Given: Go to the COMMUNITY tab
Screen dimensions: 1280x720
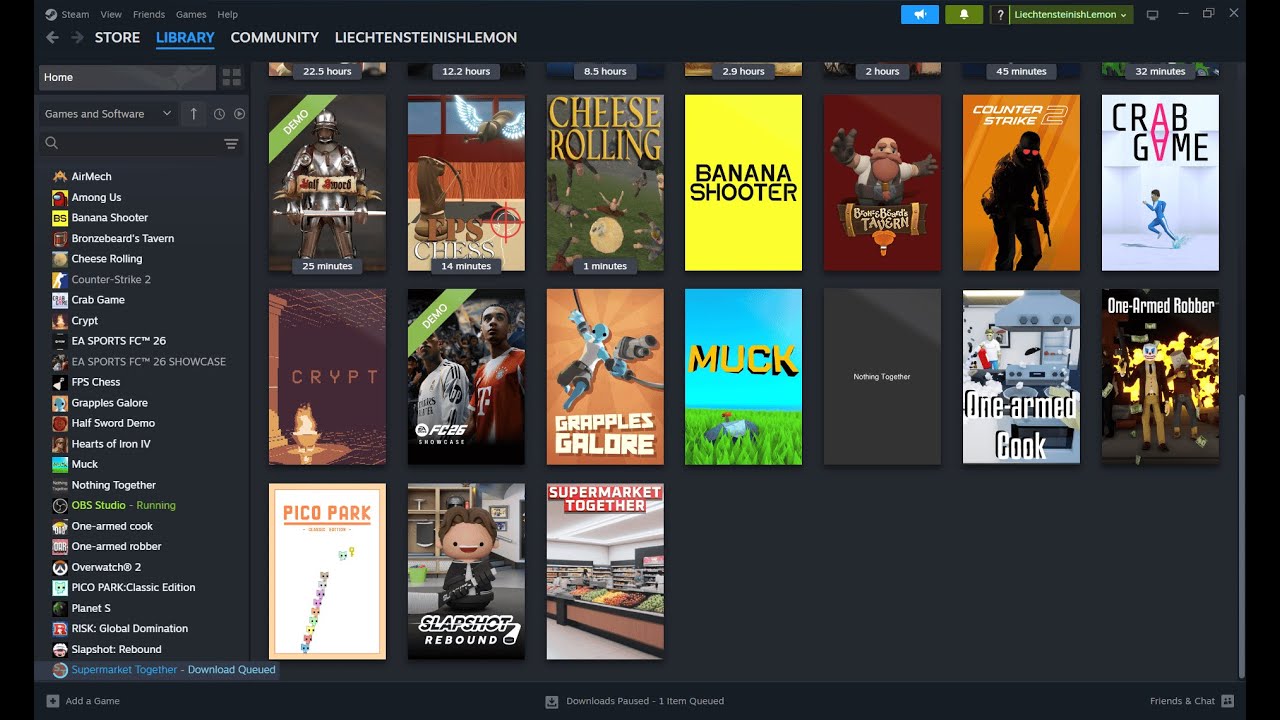Looking at the screenshot, I should [274, 37].
